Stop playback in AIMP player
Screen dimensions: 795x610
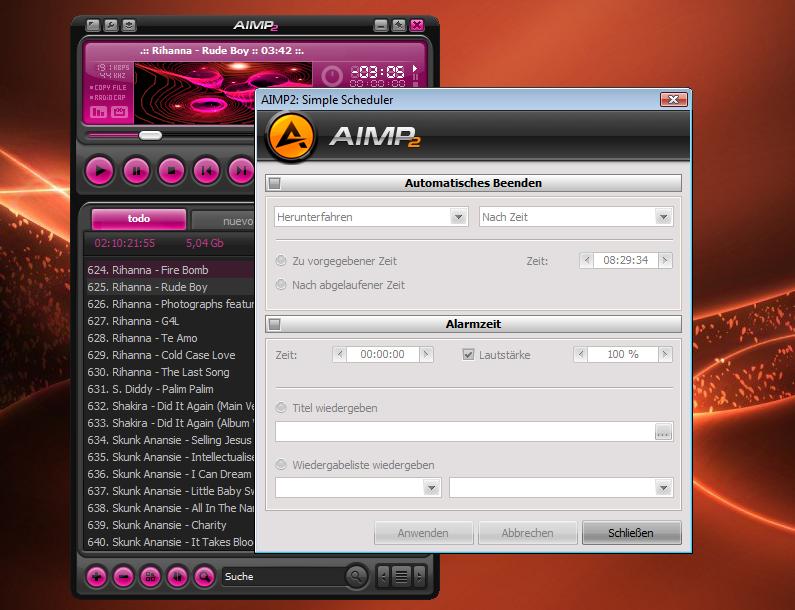pyautogui.click(x=171, y=171)
